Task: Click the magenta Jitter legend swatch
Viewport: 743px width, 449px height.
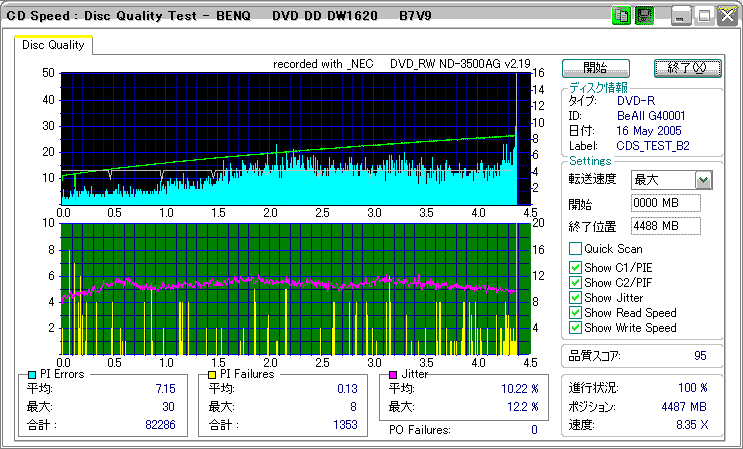Action: coord(391,374)
